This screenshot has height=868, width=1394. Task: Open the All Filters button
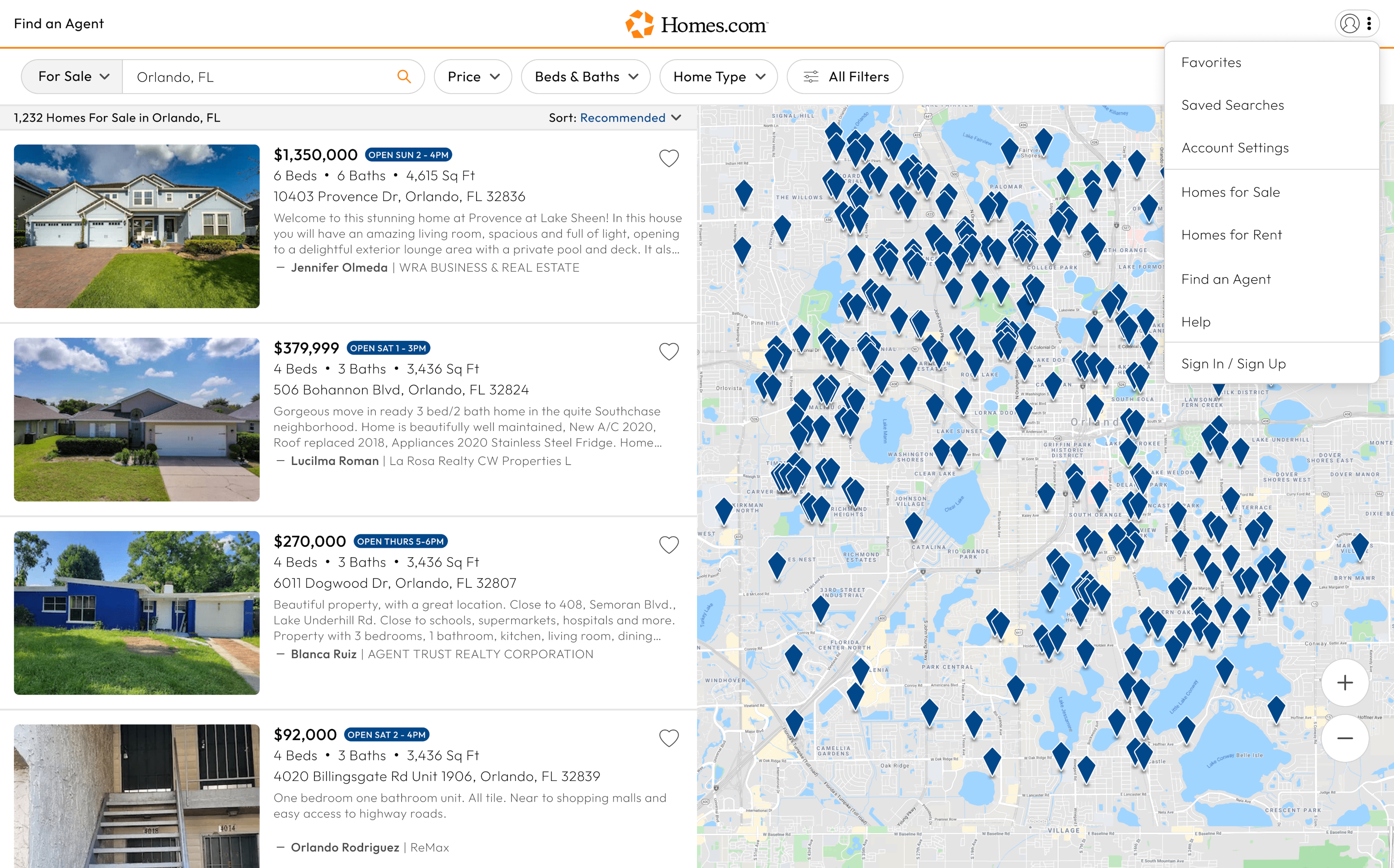coord(844,76)
